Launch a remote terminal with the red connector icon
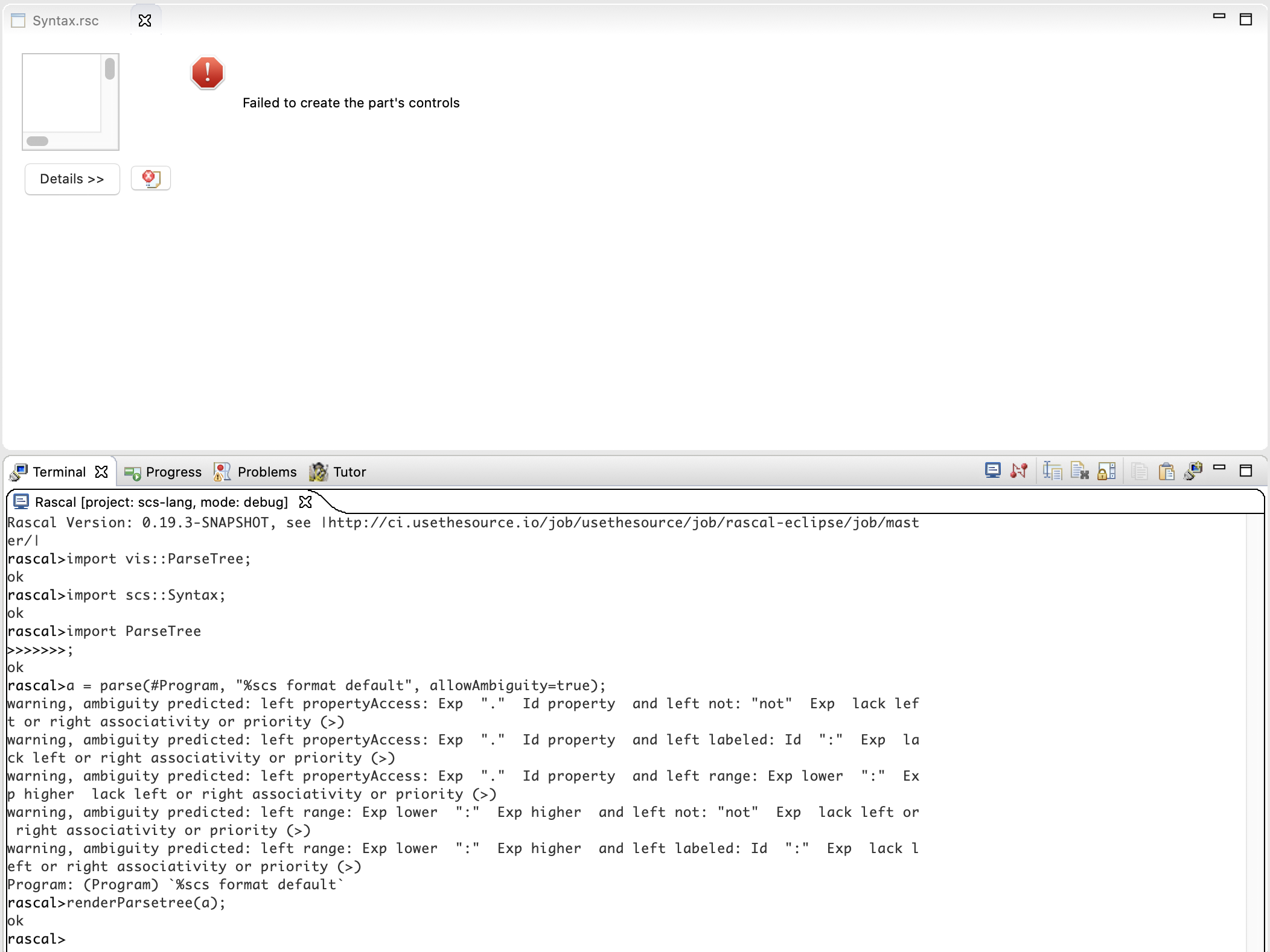Image resolution: width=1270 pixels, height=952 pixels. point(1020,471)
